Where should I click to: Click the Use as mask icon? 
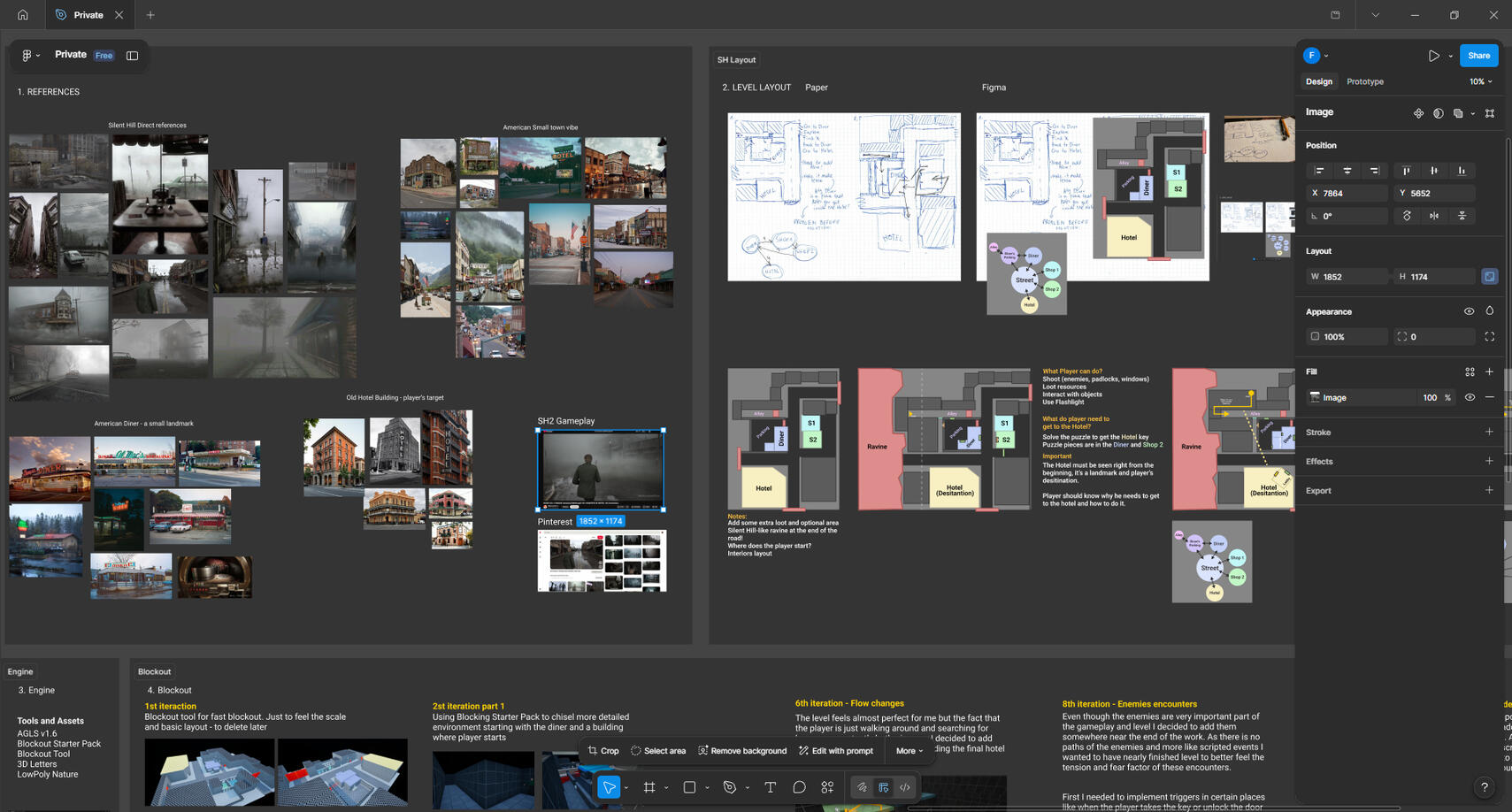pos(1439,113)
